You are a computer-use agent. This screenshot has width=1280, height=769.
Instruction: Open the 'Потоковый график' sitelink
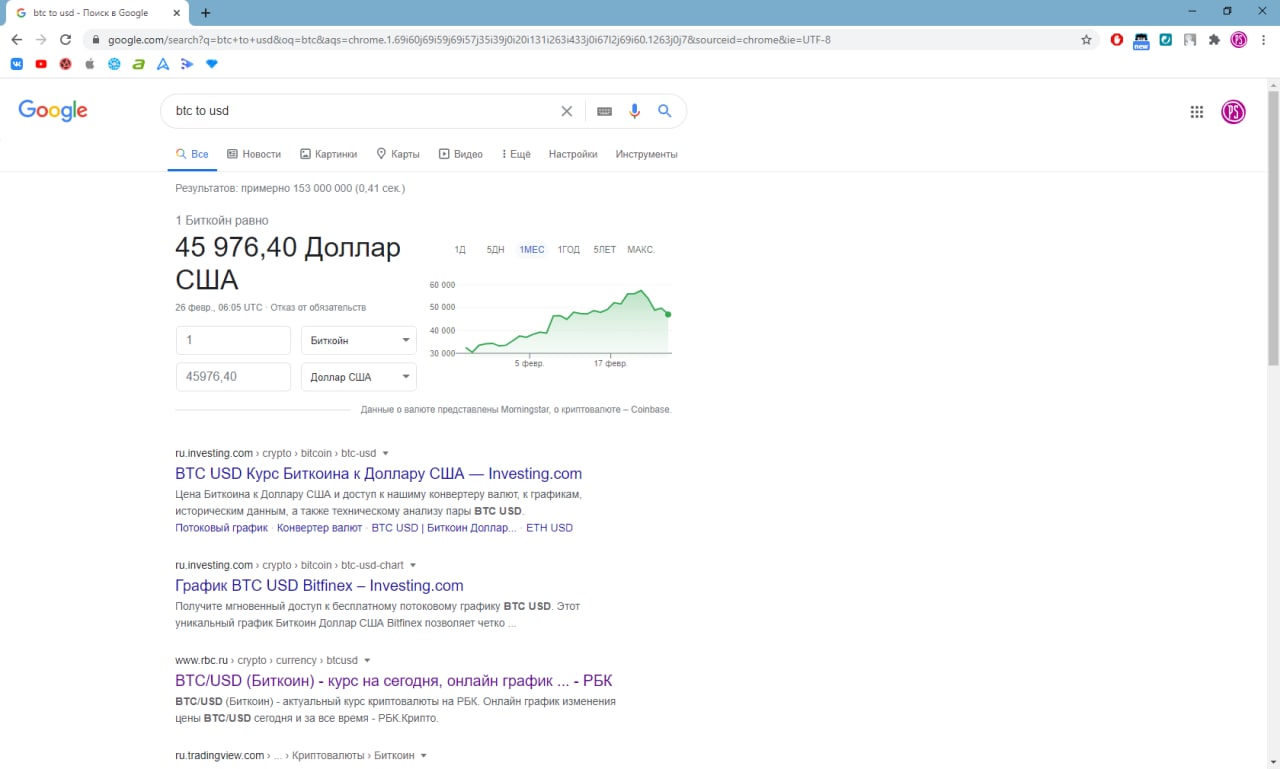point(222,528)
